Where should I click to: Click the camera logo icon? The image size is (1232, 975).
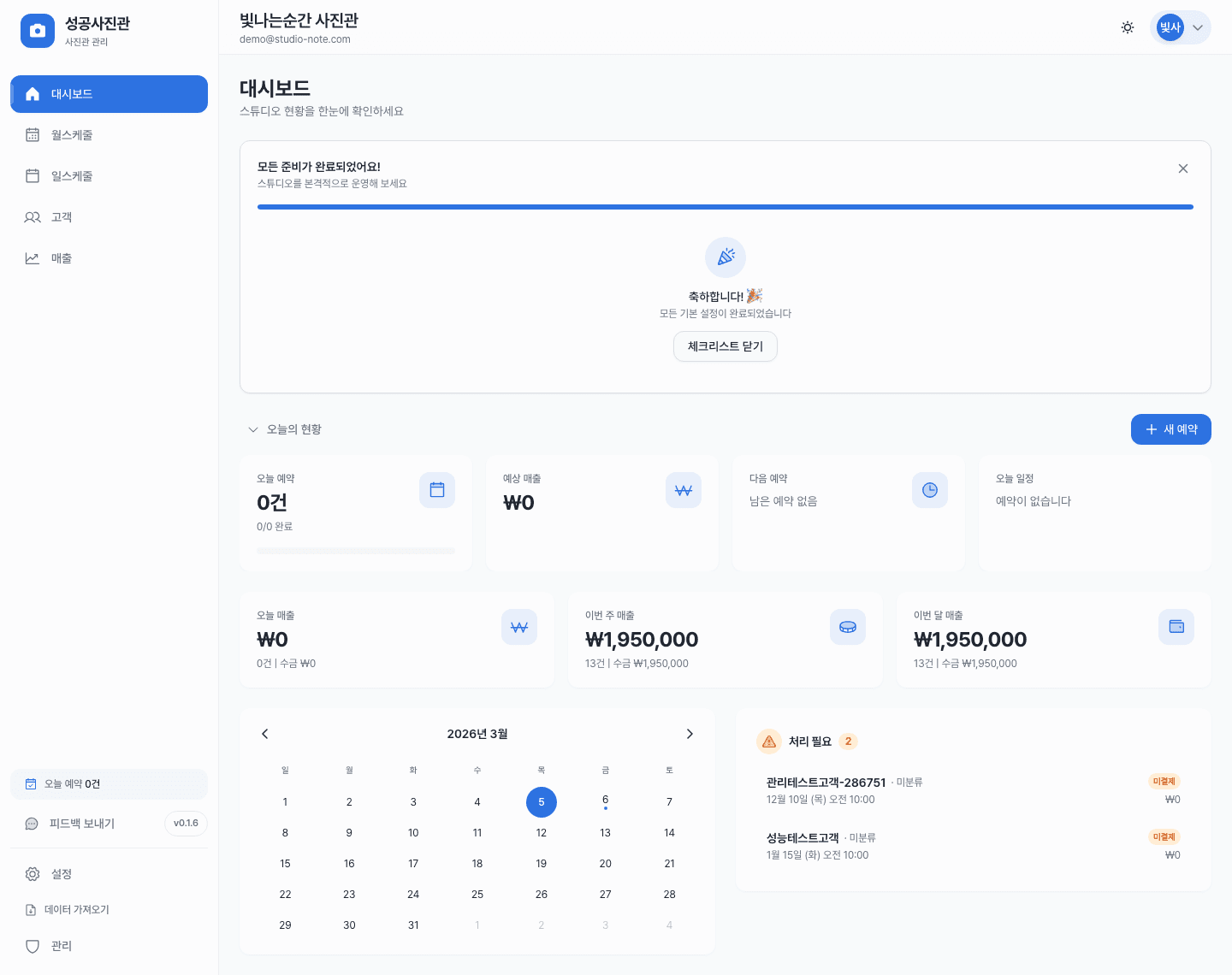click(x=37, y=31)
